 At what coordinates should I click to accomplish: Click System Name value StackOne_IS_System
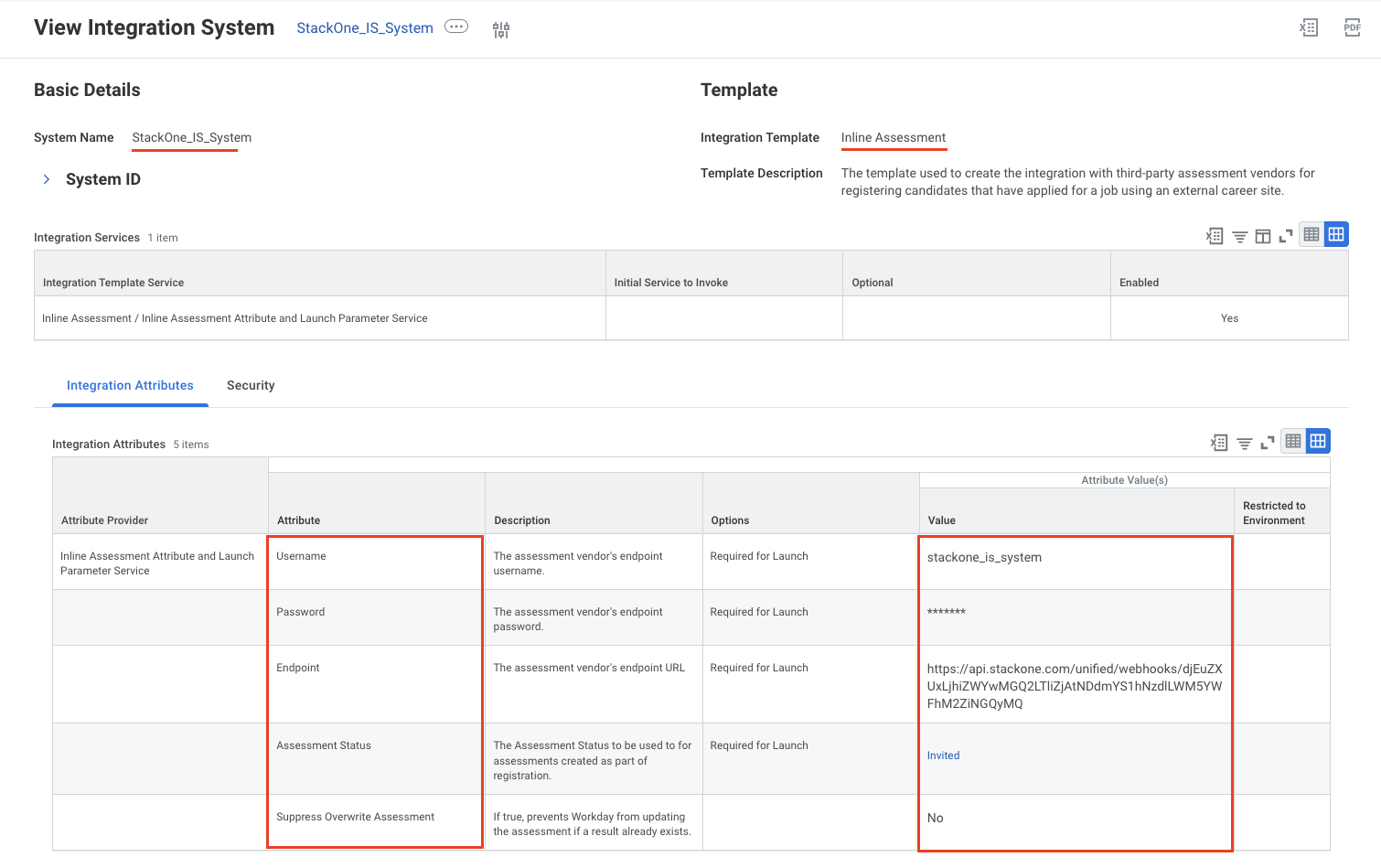[x=191, y=138]
